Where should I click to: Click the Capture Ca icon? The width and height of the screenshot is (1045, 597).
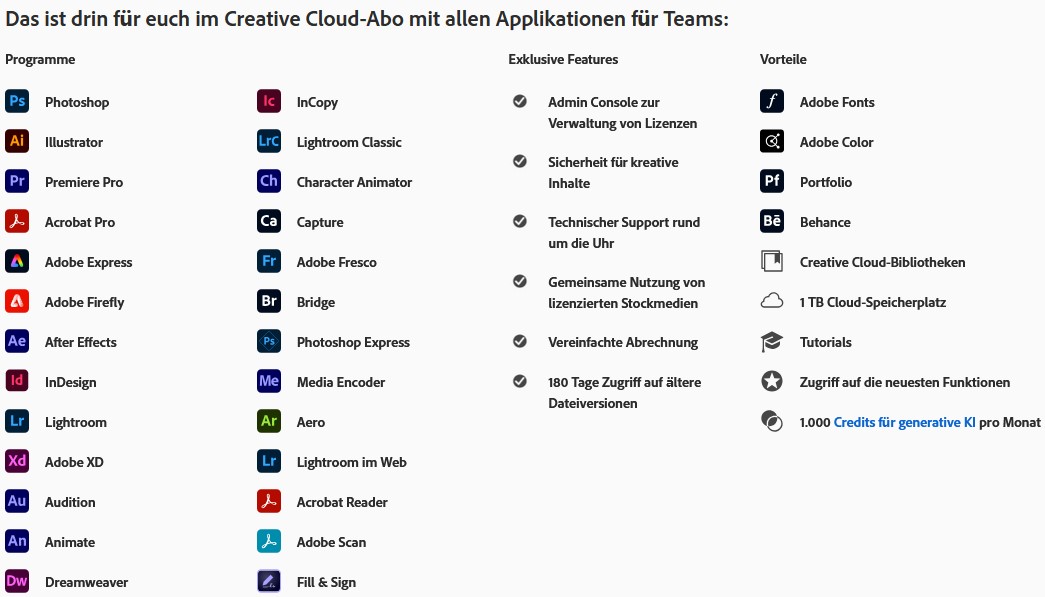point(269,221)
